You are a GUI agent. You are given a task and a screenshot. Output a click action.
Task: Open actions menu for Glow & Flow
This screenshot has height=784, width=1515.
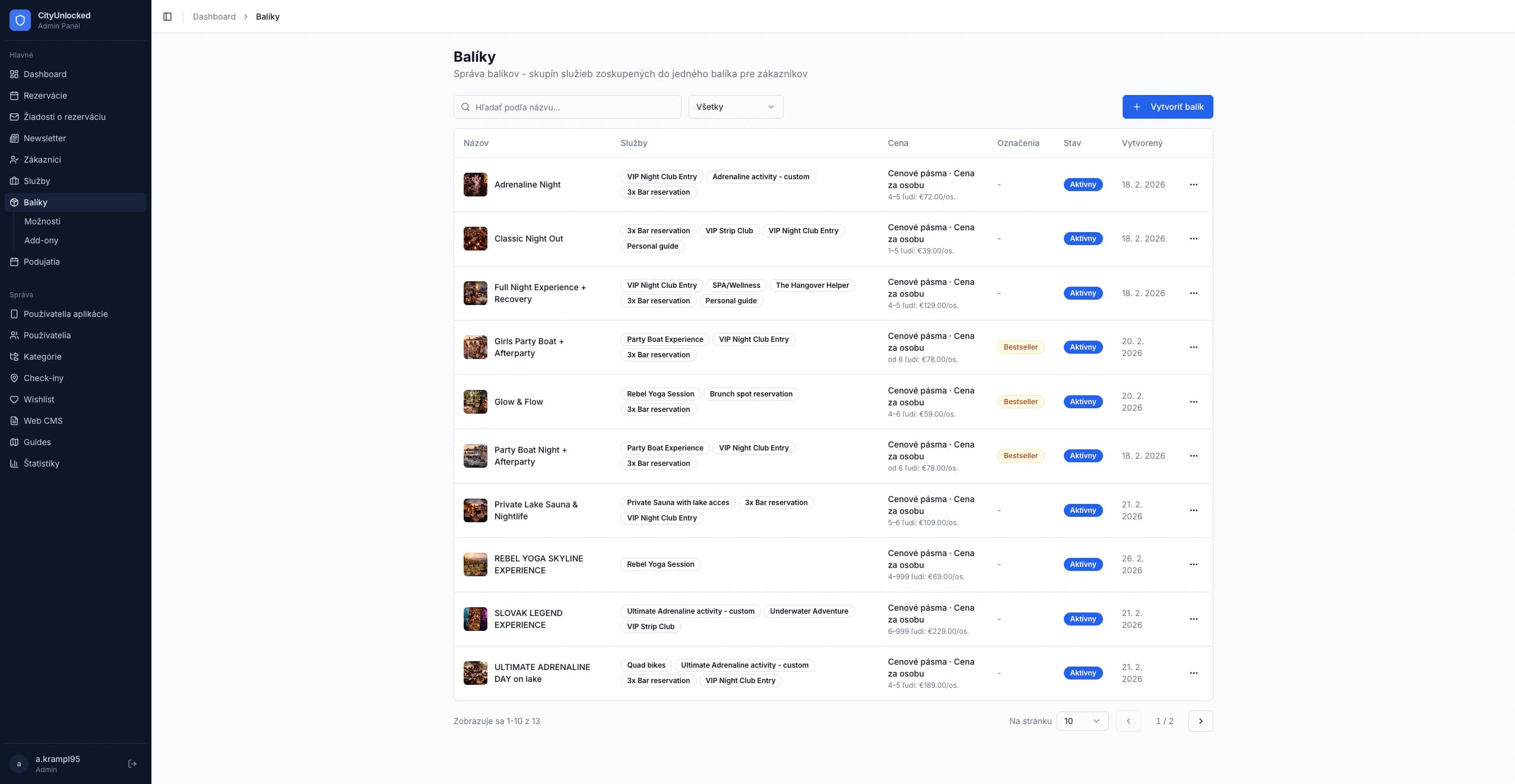1194,402
